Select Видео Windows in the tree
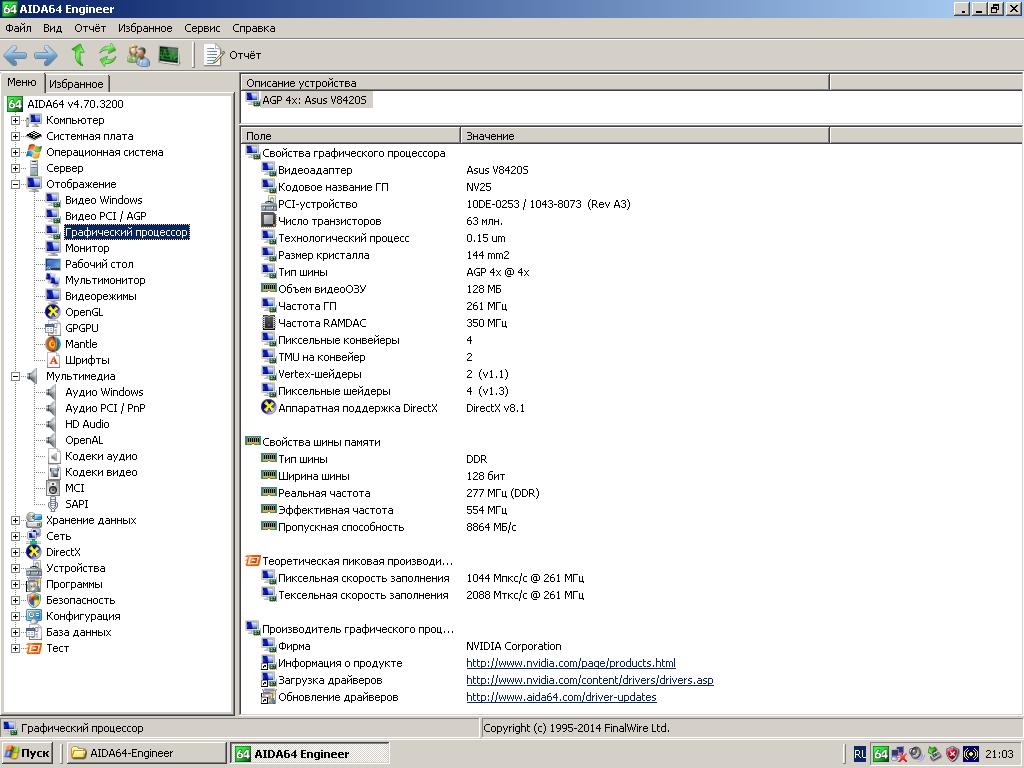The height and width of the screenshot is (768, 1024). (x=103, y=200)
